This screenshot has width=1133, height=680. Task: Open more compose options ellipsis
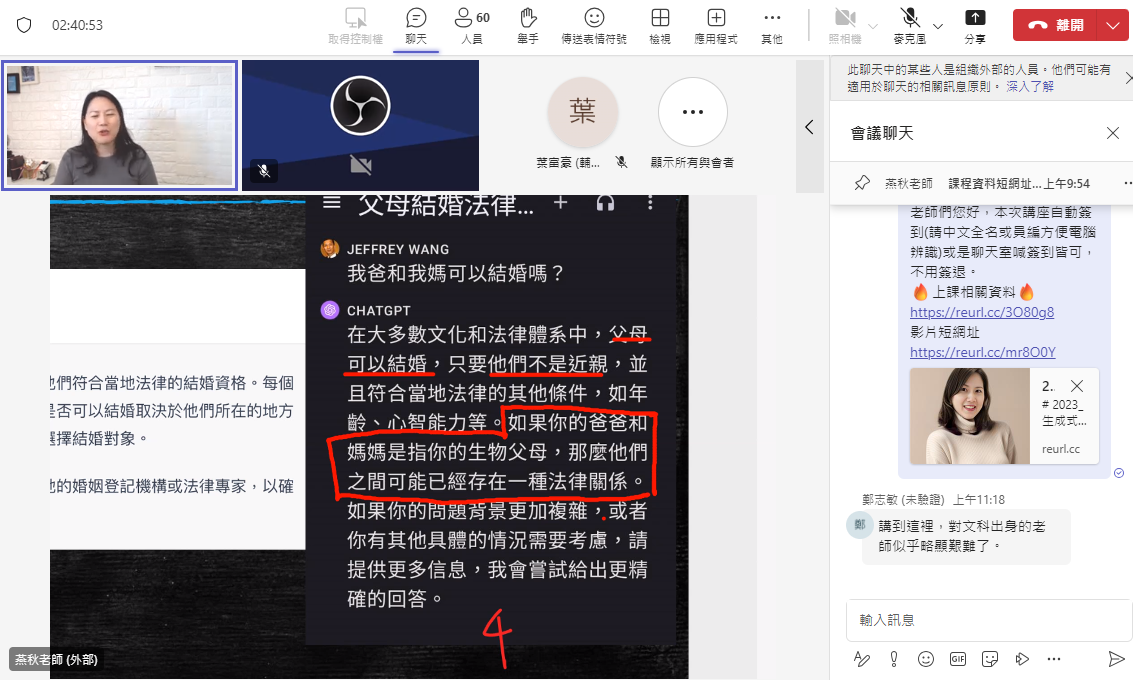[1054, 659]
